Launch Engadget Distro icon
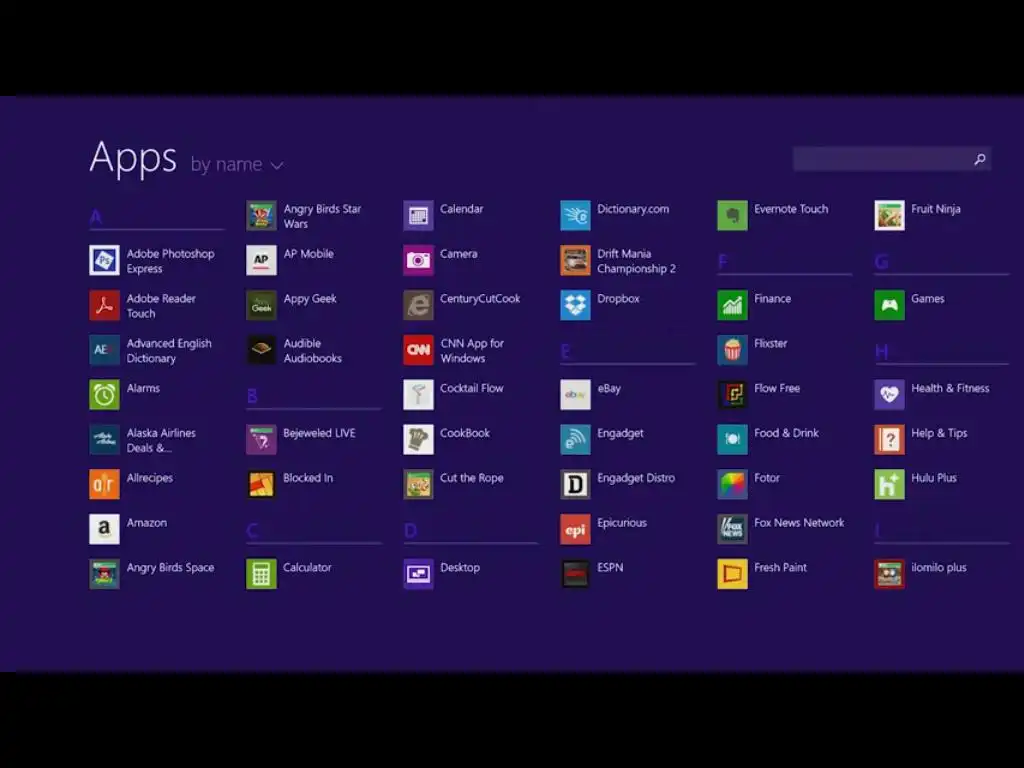The width and height of the screenshot is (1024, 768). coord(575,485)
